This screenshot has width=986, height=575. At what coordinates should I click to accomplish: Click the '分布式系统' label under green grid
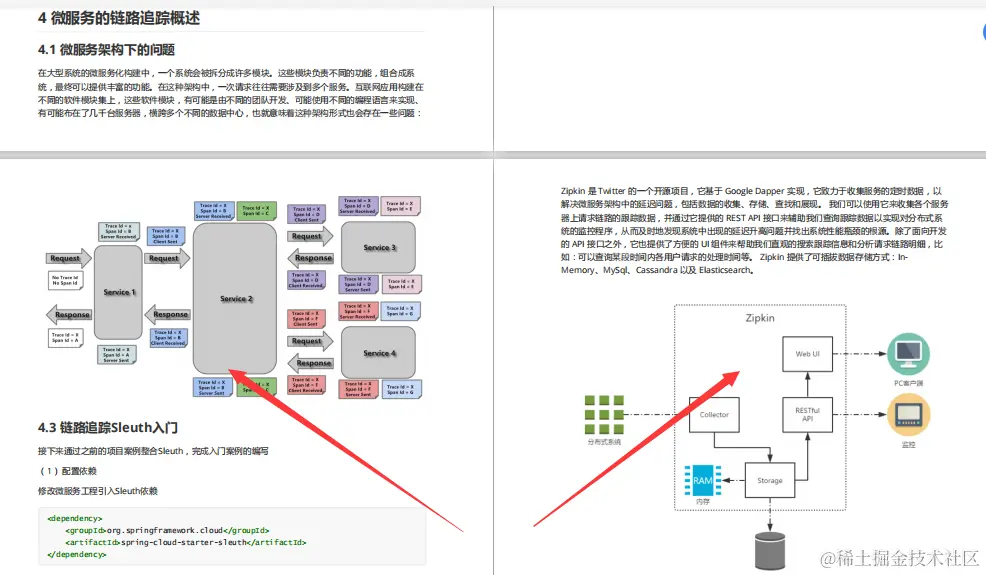[604, 442]
